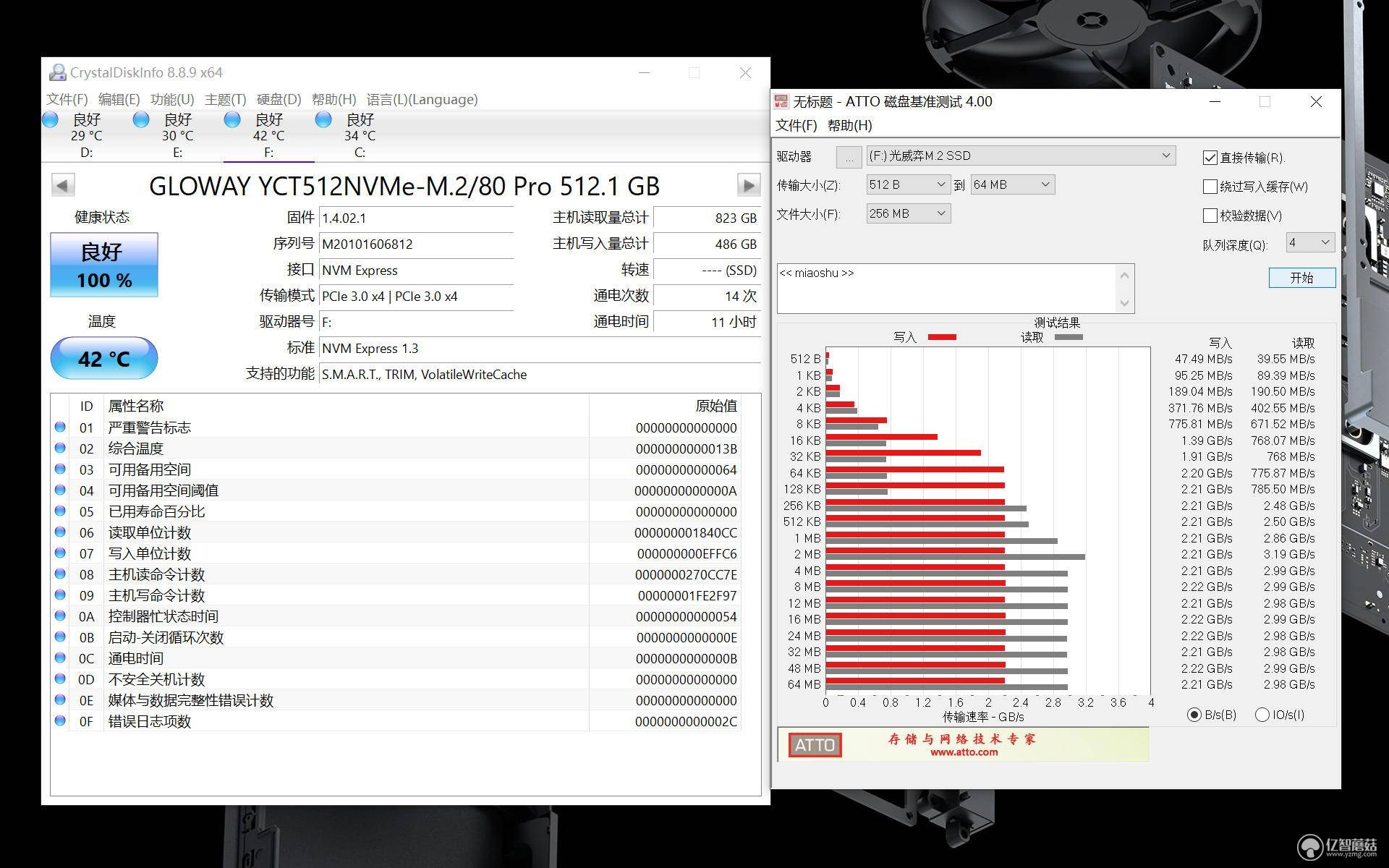Image resolution: width=1389 pixels, height=868 pixels.
Task: Open 文件(F) menu in CrystalDiskInfo
Action: coord(67,100)
